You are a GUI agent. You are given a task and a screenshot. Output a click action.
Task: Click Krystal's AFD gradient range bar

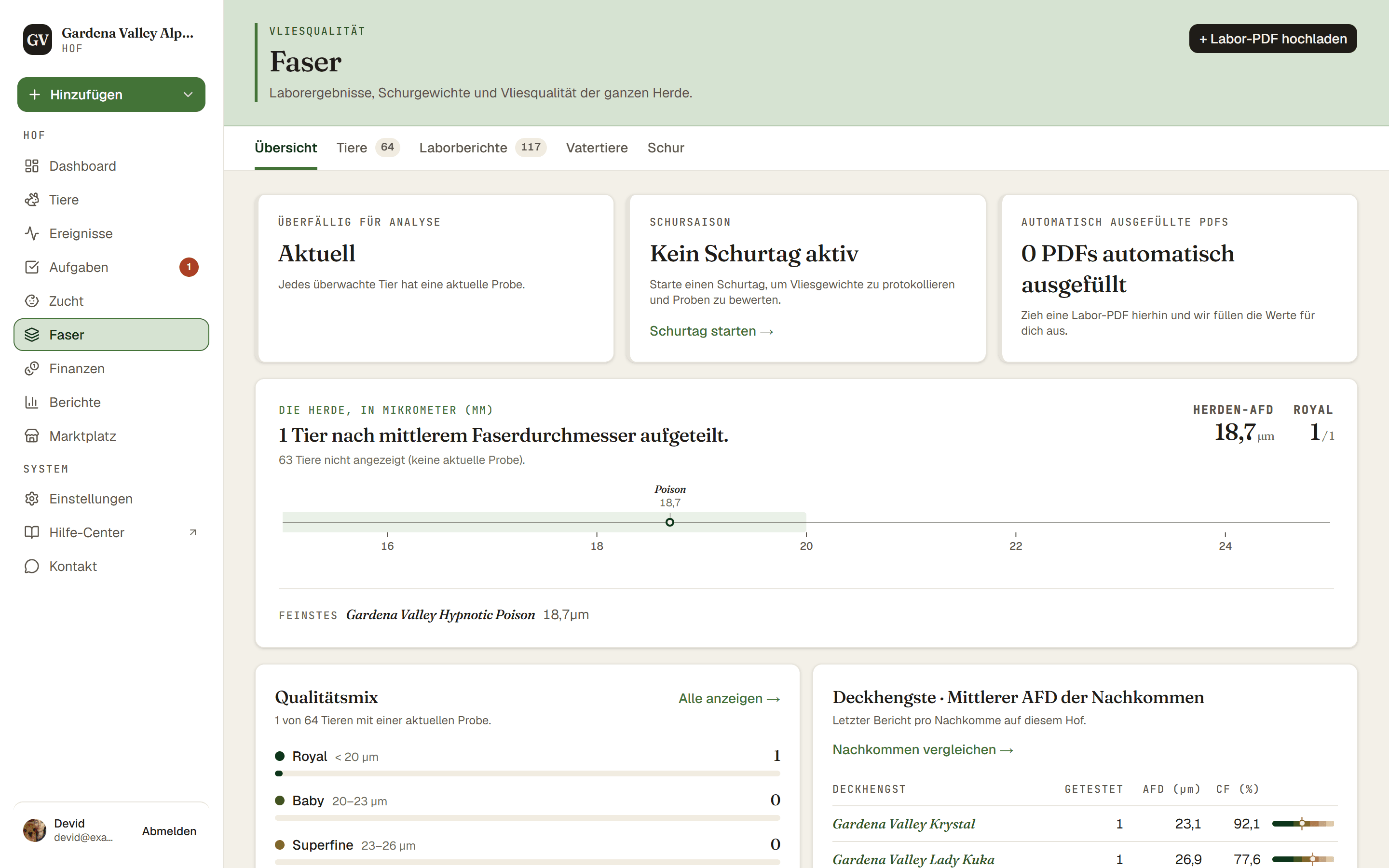coord(1302,824)
